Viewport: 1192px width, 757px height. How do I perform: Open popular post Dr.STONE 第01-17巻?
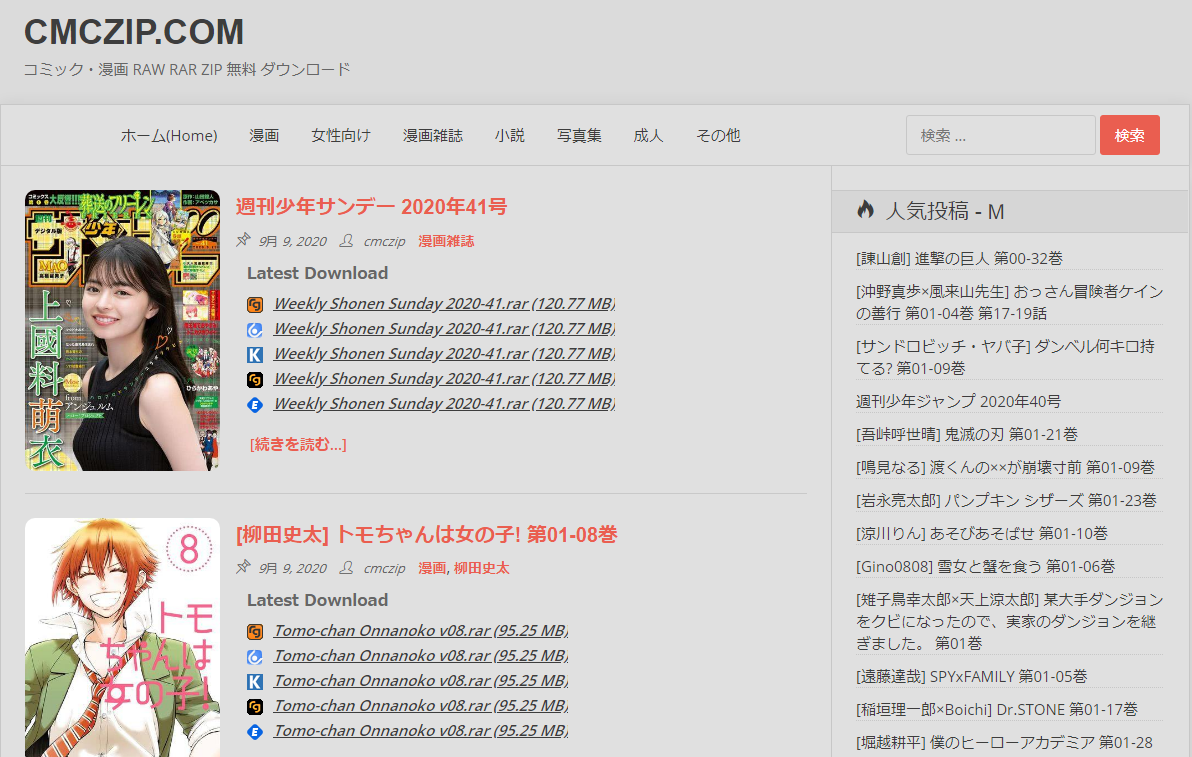(997, 709)
